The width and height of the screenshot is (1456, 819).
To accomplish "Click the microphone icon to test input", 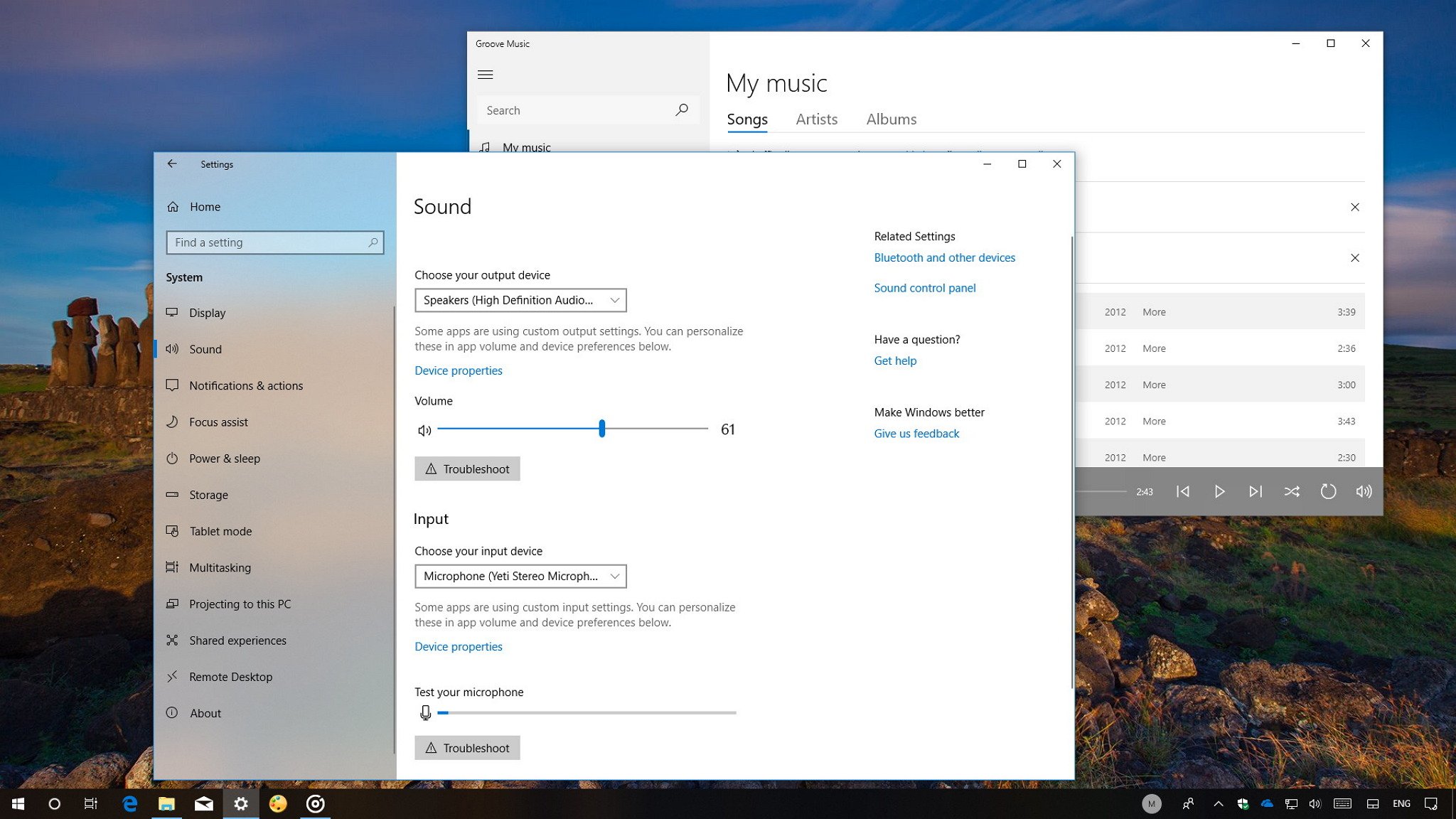I will [x=425, y=711].
